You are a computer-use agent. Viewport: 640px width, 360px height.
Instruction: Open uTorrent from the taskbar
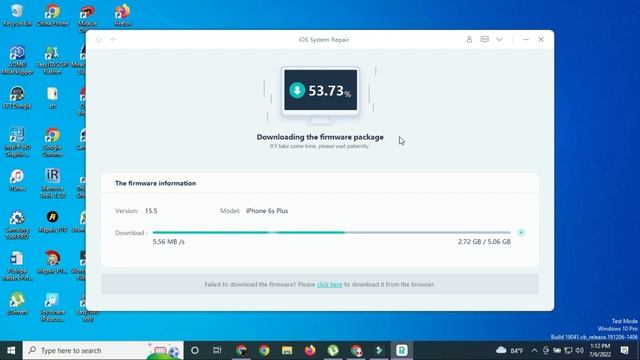tap(333, 351)
